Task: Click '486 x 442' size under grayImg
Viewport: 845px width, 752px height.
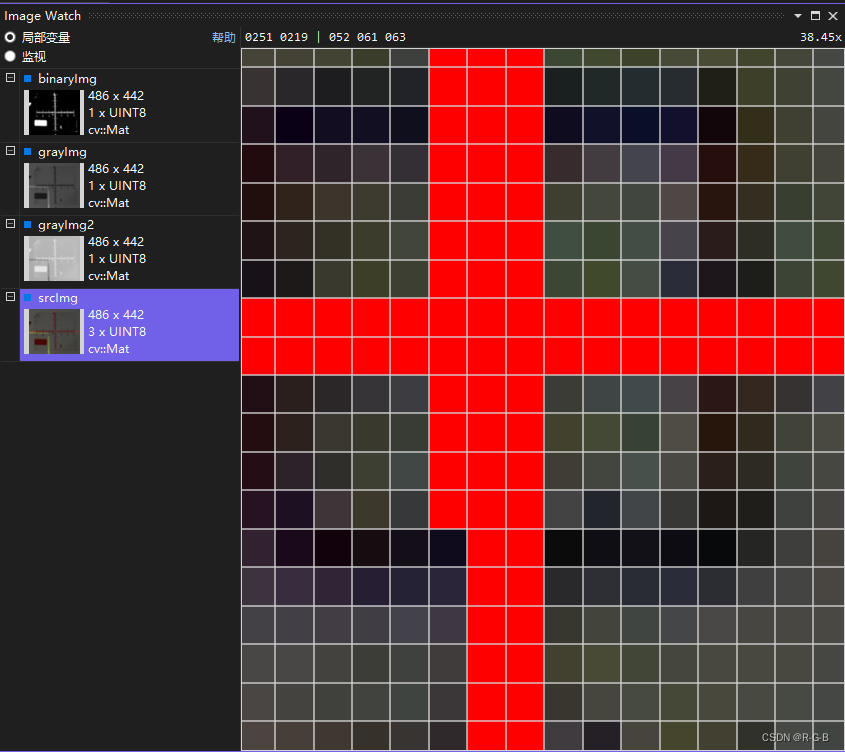Action: (116, 169)
